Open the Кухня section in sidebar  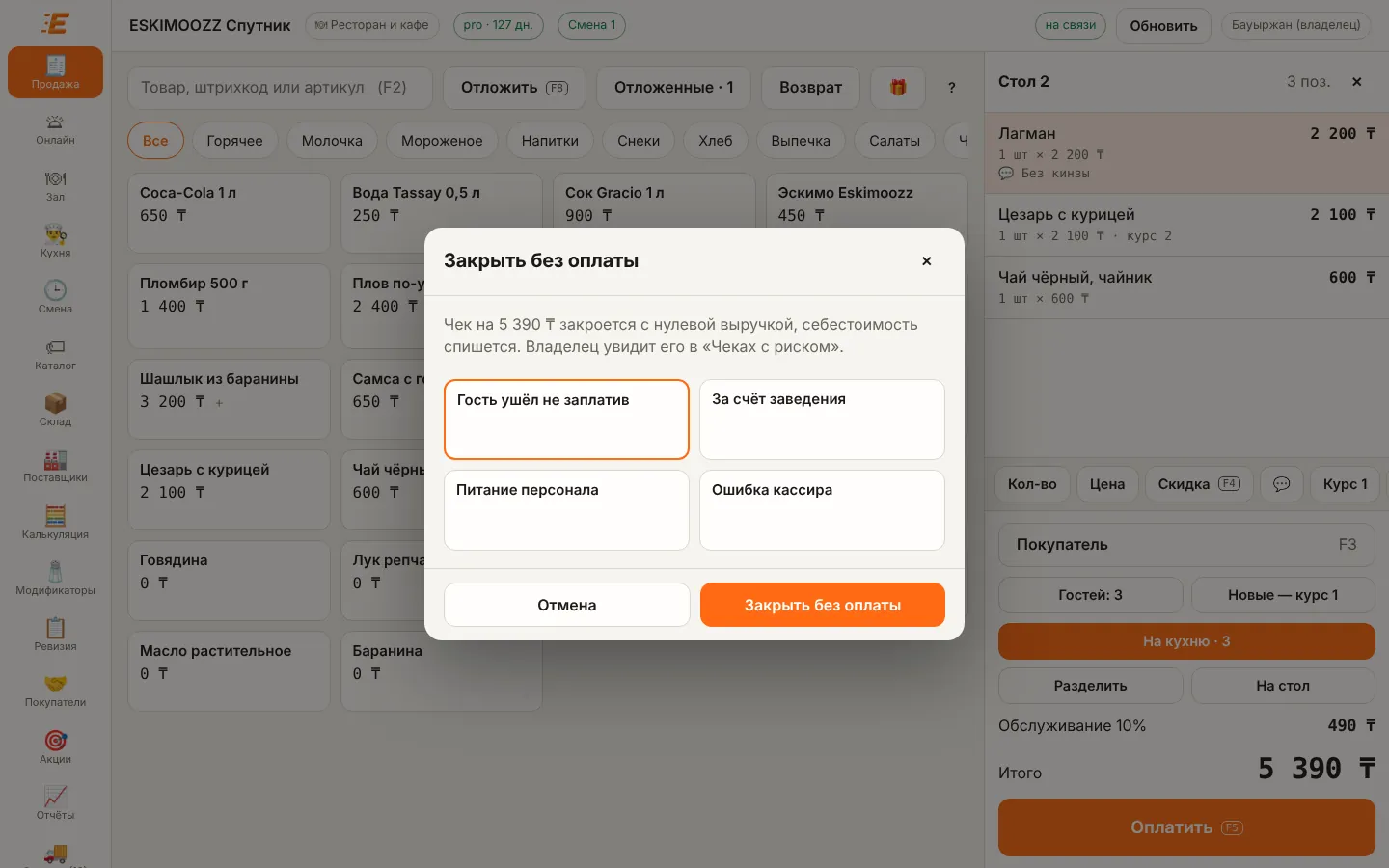(55, 241)
